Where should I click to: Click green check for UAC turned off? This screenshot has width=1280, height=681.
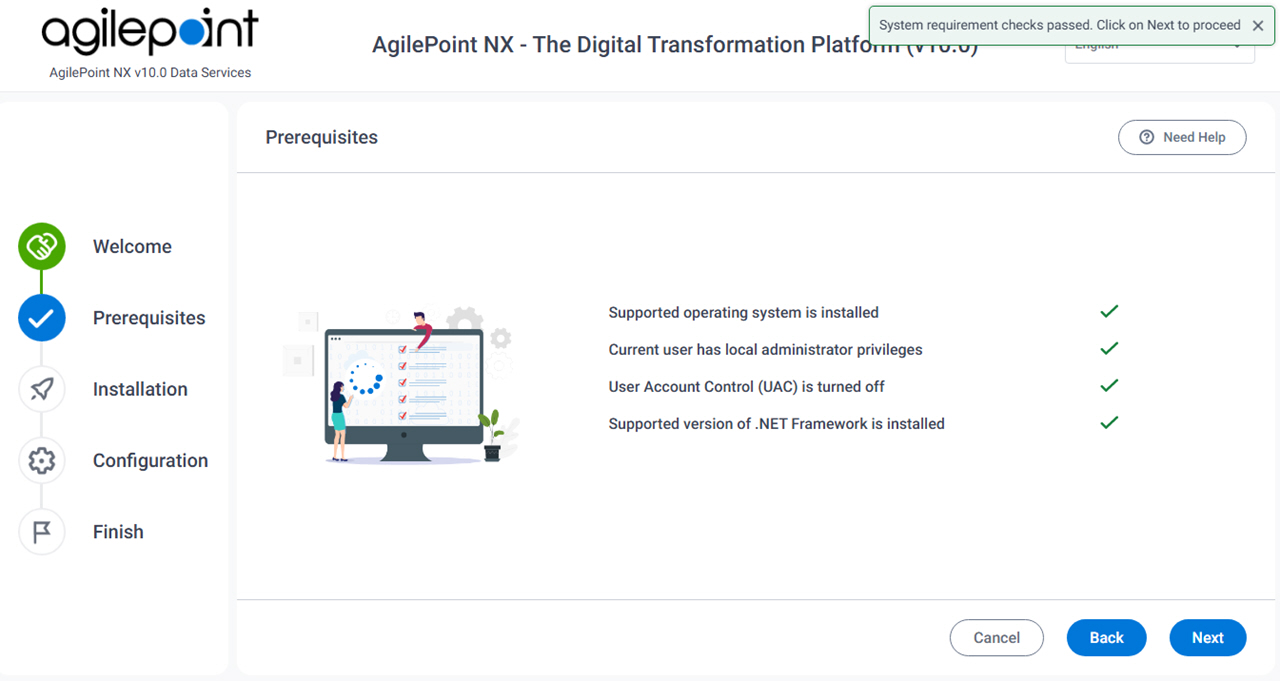(x=1109, y=386)
